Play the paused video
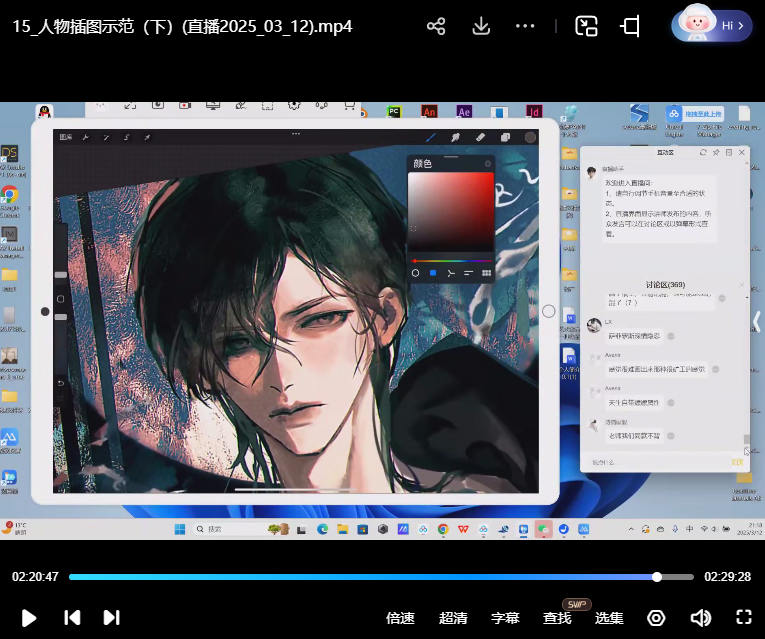This screenshot has height=639, width=765. (x=29, y=618)
